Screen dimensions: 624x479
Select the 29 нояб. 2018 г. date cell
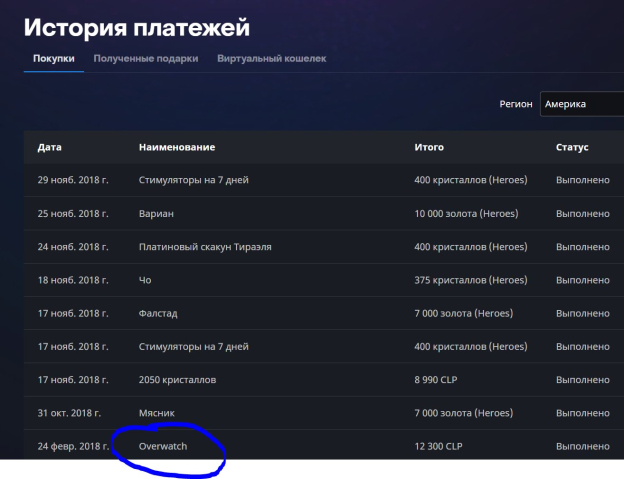[73, 180]
